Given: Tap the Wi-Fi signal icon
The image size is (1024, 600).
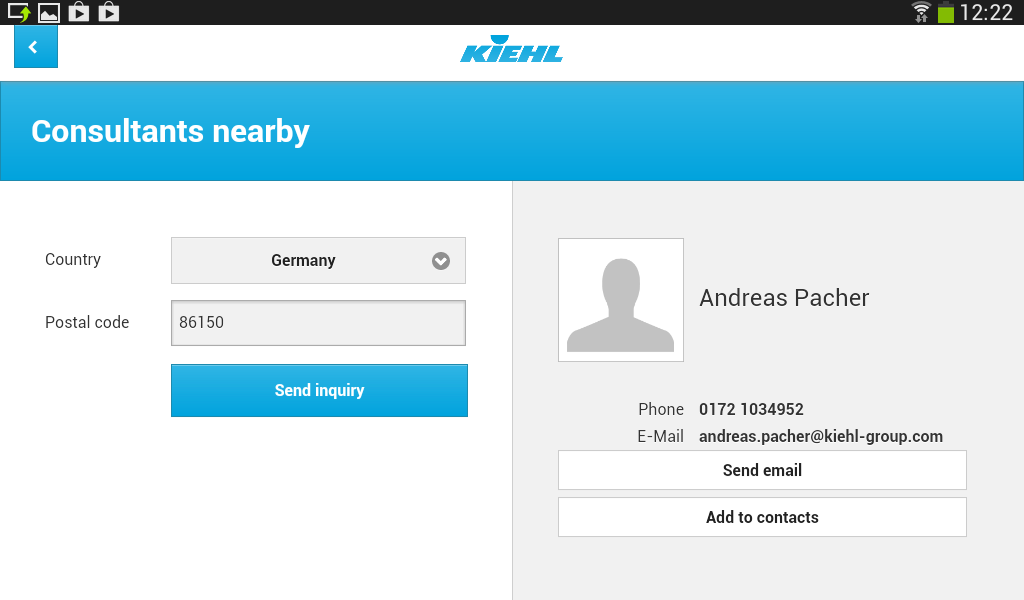Looking at the screenshot, I should pyautogui.click(x=921, y=12).
